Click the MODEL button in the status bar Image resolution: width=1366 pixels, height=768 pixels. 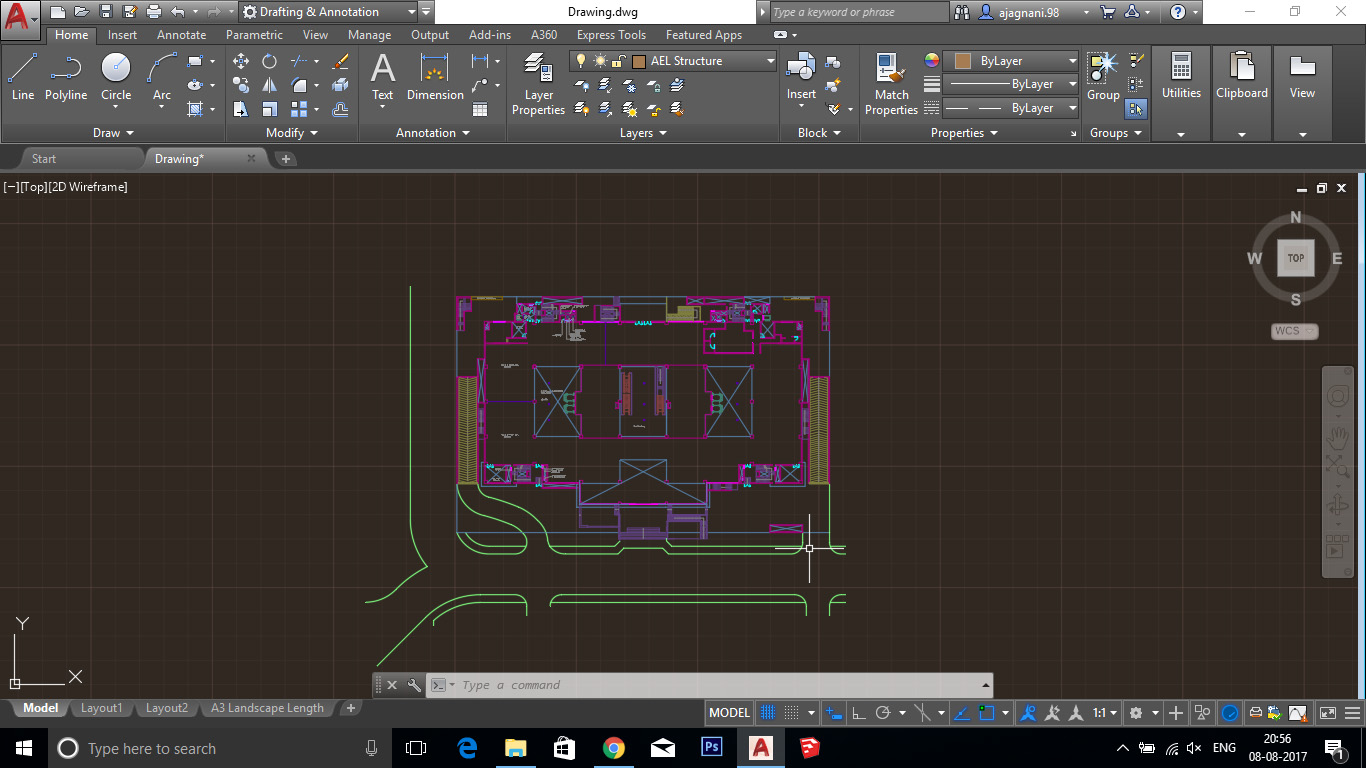728,712
